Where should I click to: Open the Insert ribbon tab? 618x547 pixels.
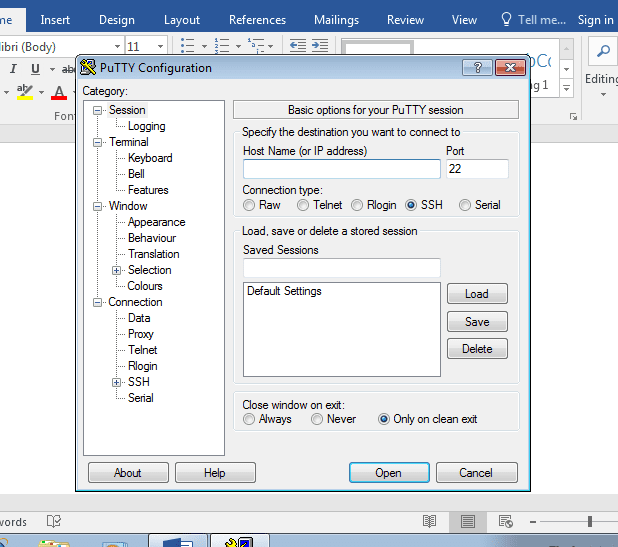pos(55,20)
